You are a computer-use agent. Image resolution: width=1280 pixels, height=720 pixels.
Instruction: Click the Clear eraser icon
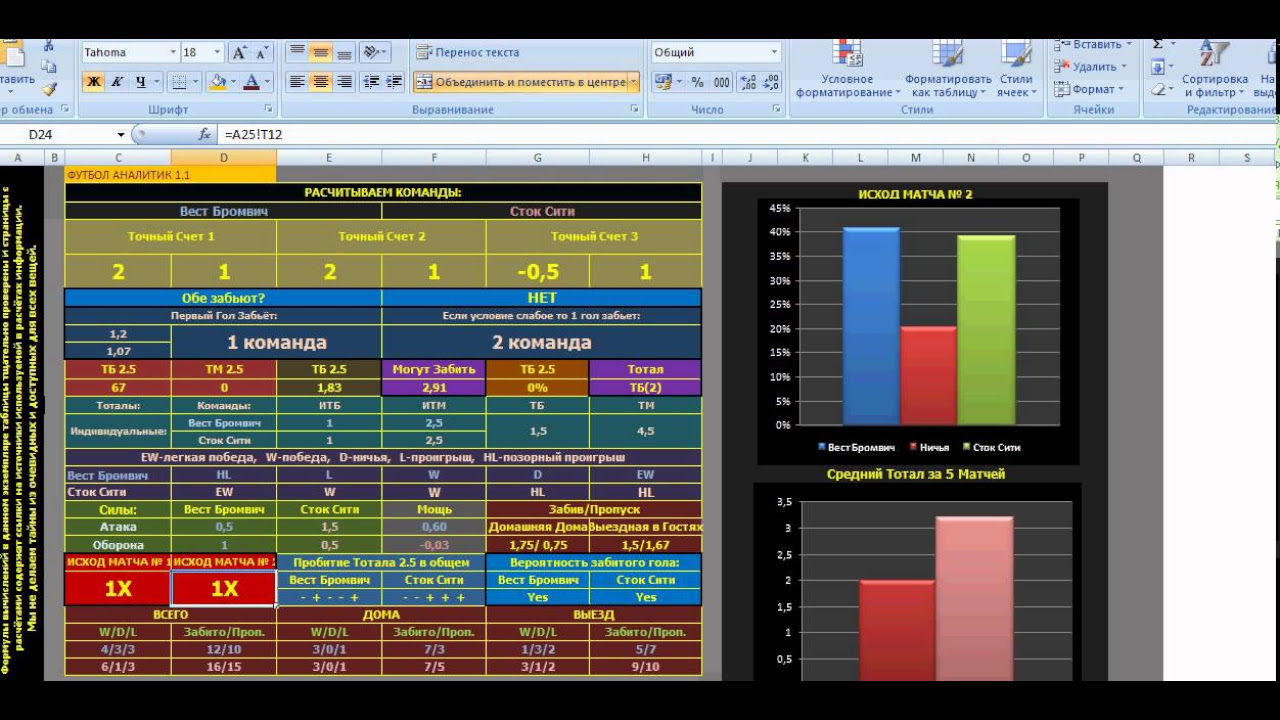coord(1158,89)
